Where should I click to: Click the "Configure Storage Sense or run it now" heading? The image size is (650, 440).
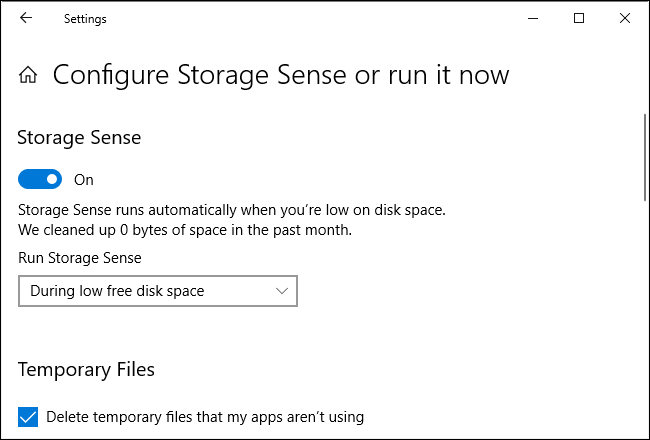point(281,75)
